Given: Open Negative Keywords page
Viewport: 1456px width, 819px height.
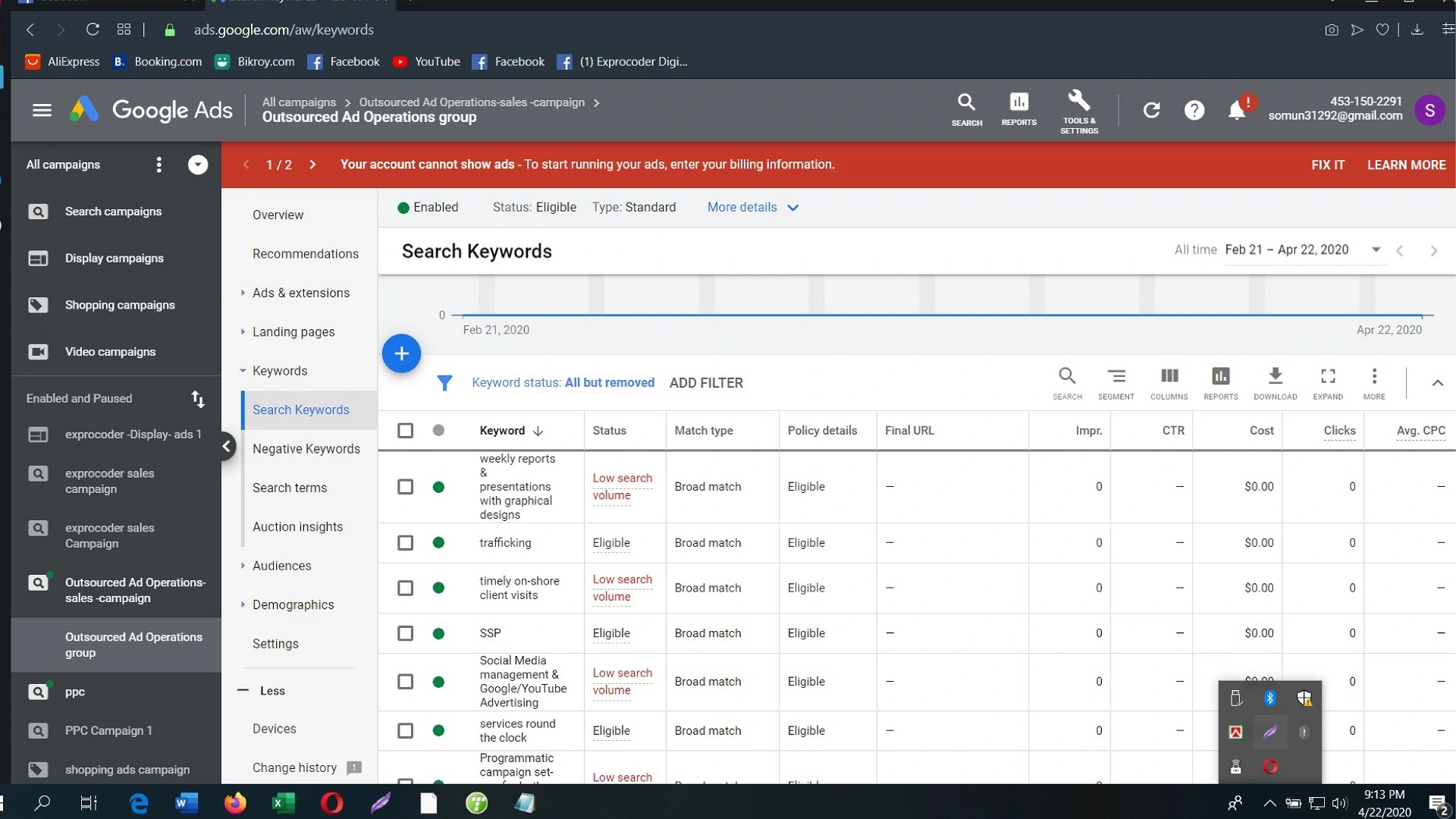Looking at the screenshot, I should pyautogui.click(x=306, y=449).
